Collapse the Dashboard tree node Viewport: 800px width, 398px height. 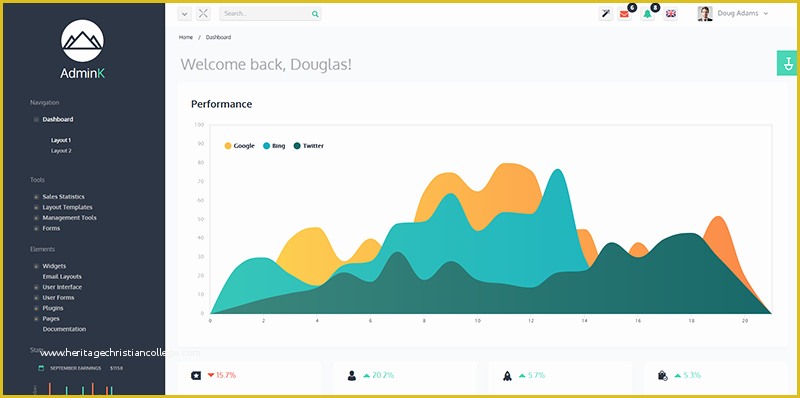[36, 119]
